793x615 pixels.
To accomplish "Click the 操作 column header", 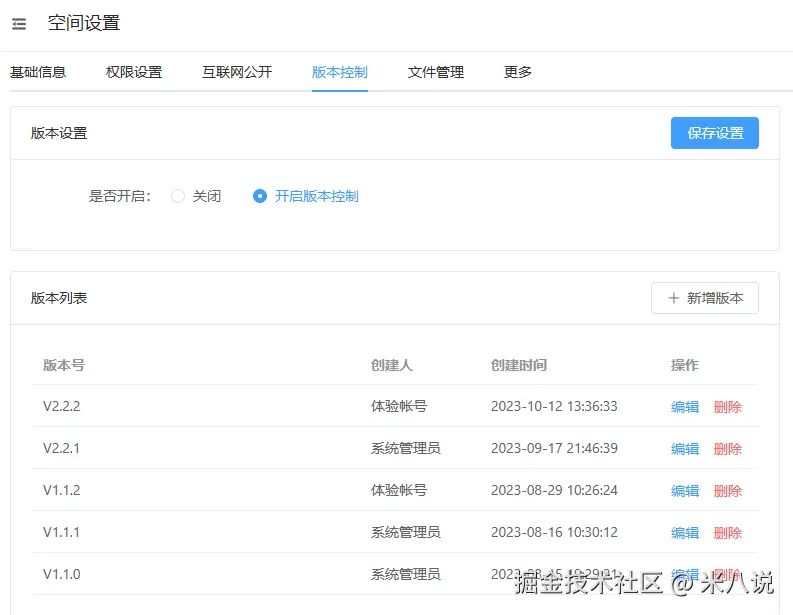I will [x=685, y=365].
